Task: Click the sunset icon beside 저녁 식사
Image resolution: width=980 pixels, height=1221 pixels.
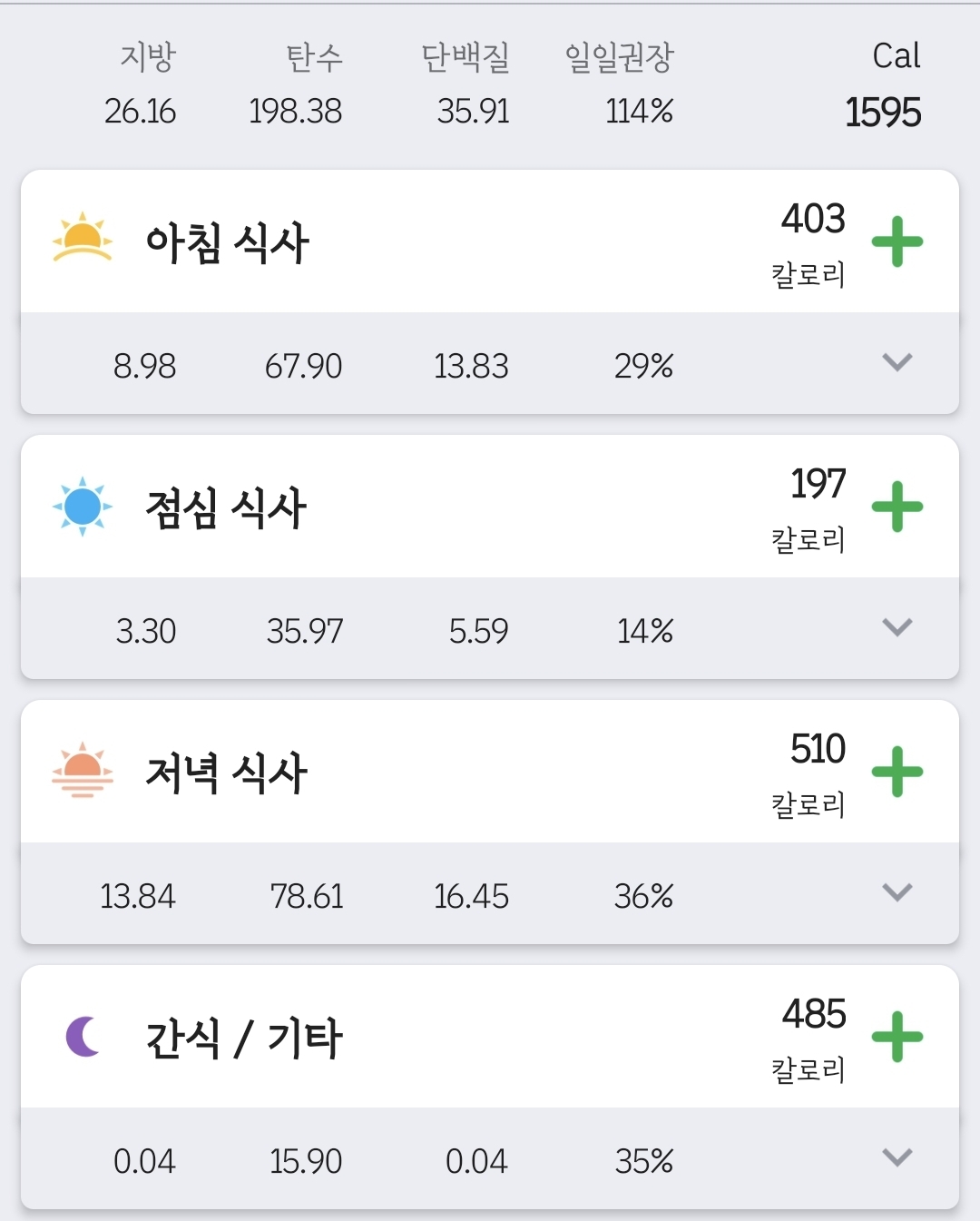Action: [83, 771]
